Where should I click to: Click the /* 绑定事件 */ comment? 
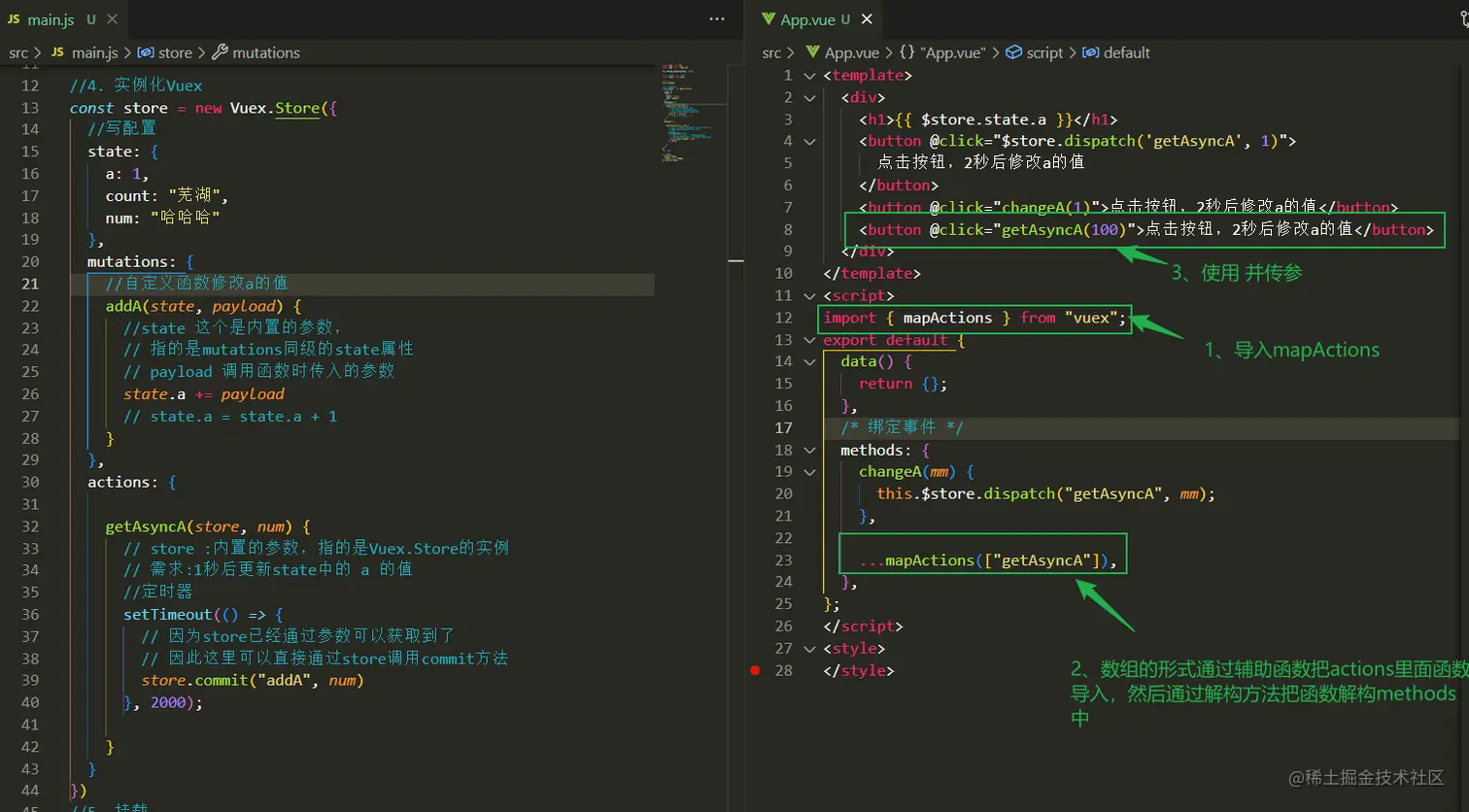[x=903, y=427]
